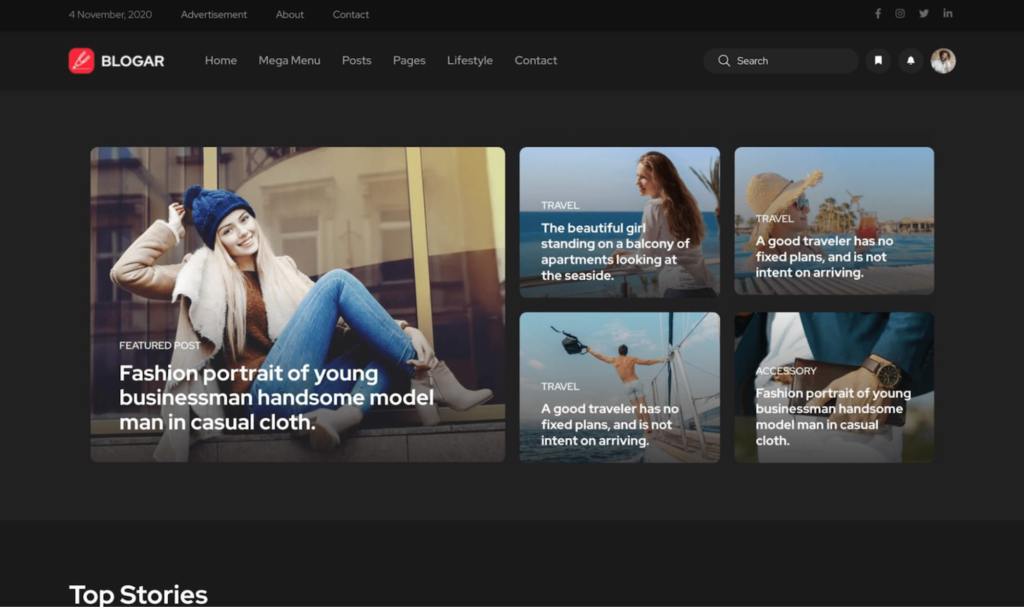
Task: Open the Posts navigation dropdown
Action: [356, 60]
